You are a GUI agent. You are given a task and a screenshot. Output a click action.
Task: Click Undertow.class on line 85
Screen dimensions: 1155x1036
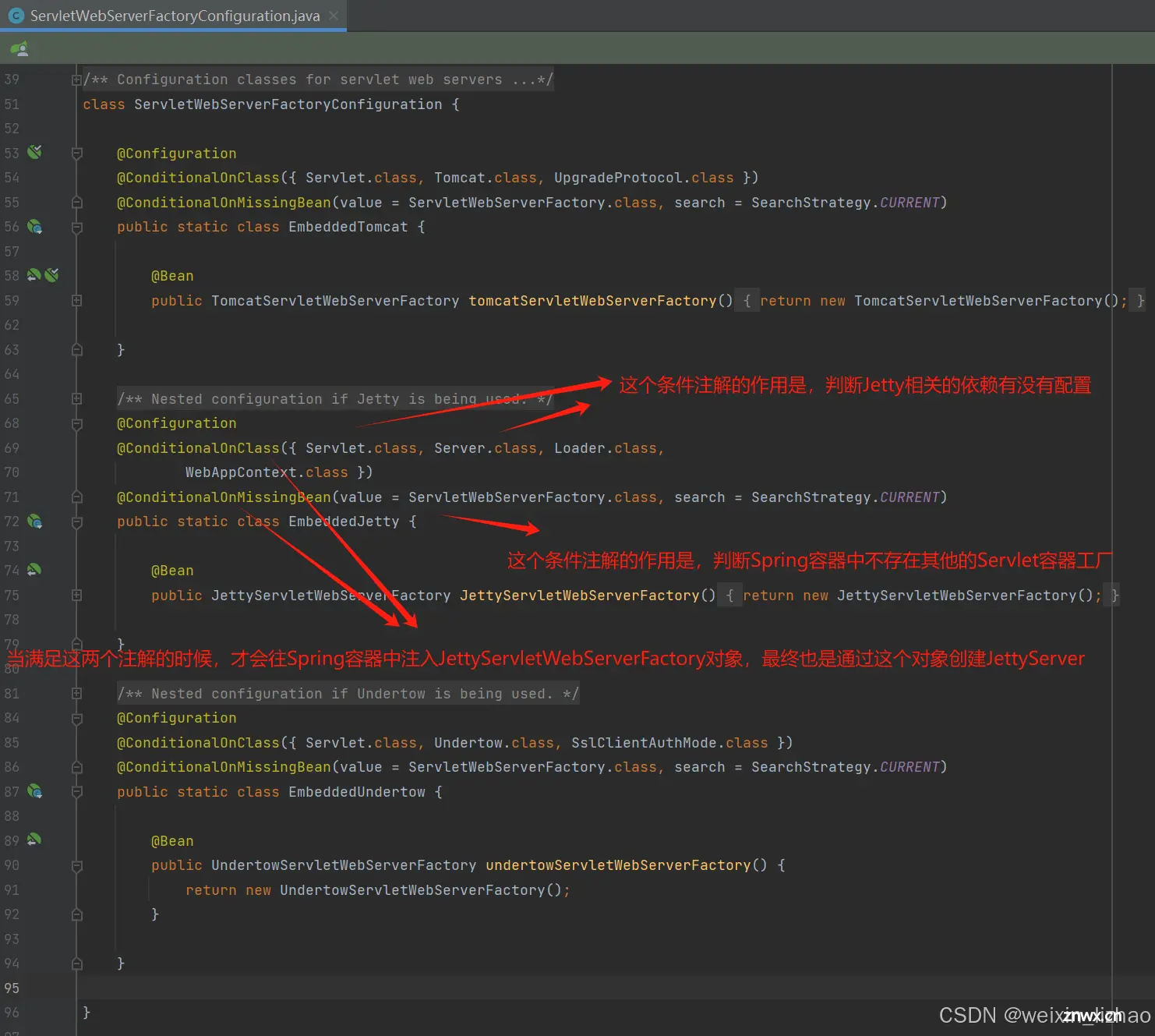click(494, 743)
